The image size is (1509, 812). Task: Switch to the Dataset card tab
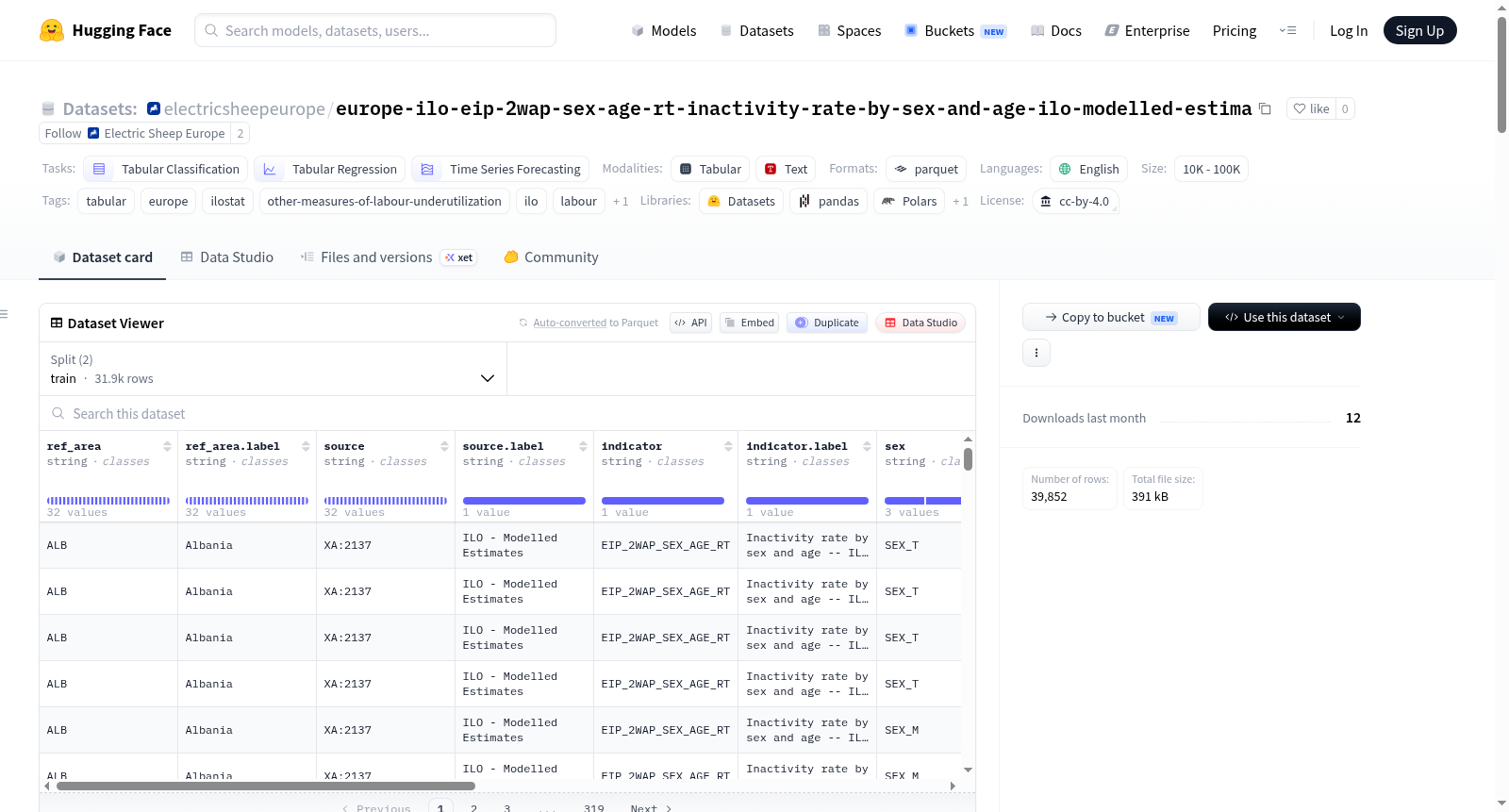click(x=103, y=257)
